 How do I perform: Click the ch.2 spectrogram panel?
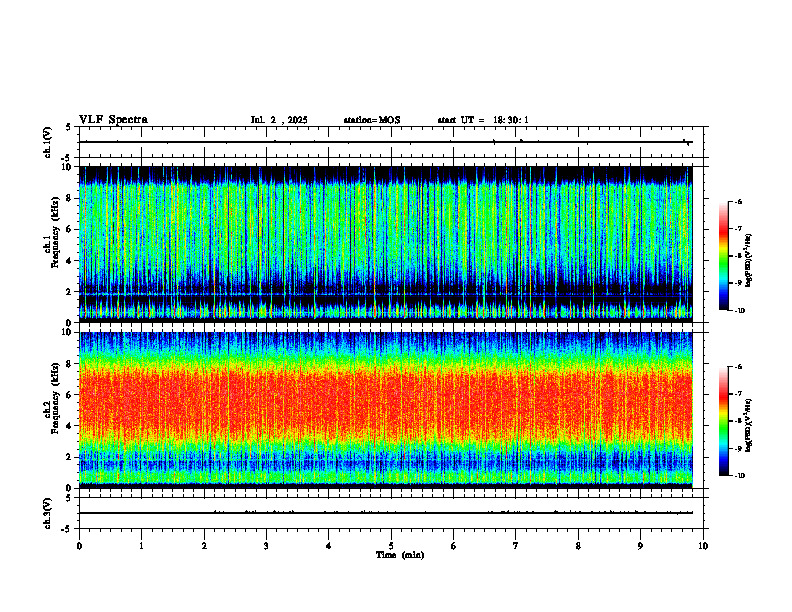[x=385, y=410]
